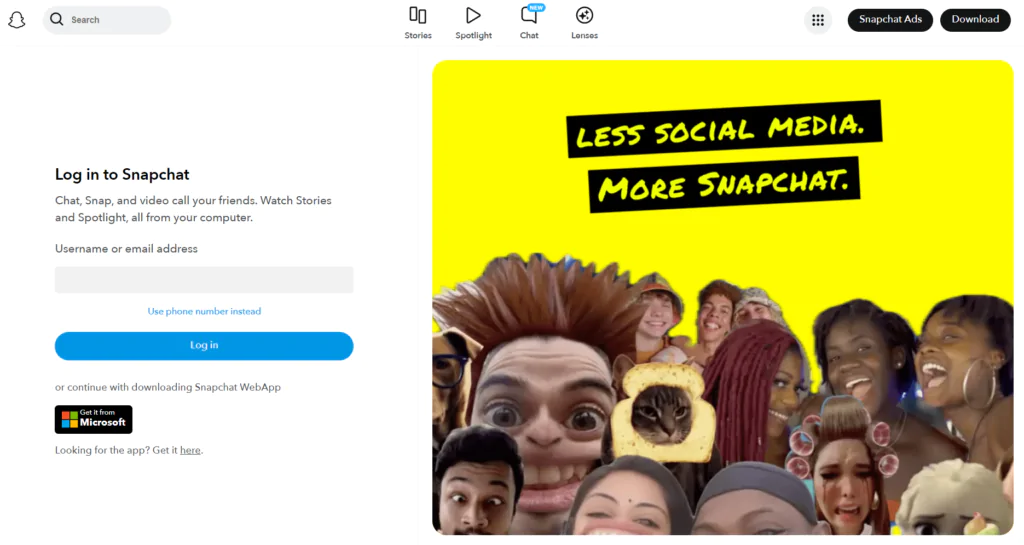Focus the username or email address field
Screen dimensions: 1024x545
(204, 279)
